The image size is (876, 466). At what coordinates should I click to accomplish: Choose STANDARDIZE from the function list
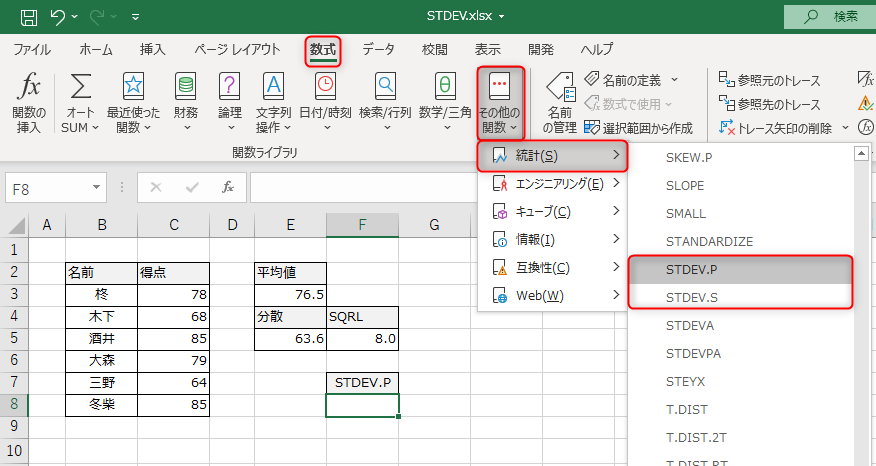741,241
